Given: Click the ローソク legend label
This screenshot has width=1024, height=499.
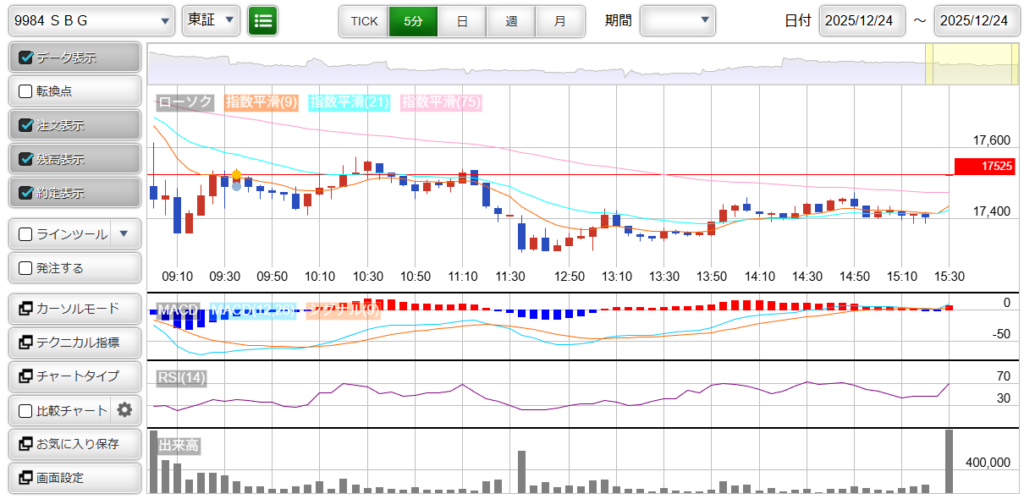Looking at the screenshot, I should (185, 102).
